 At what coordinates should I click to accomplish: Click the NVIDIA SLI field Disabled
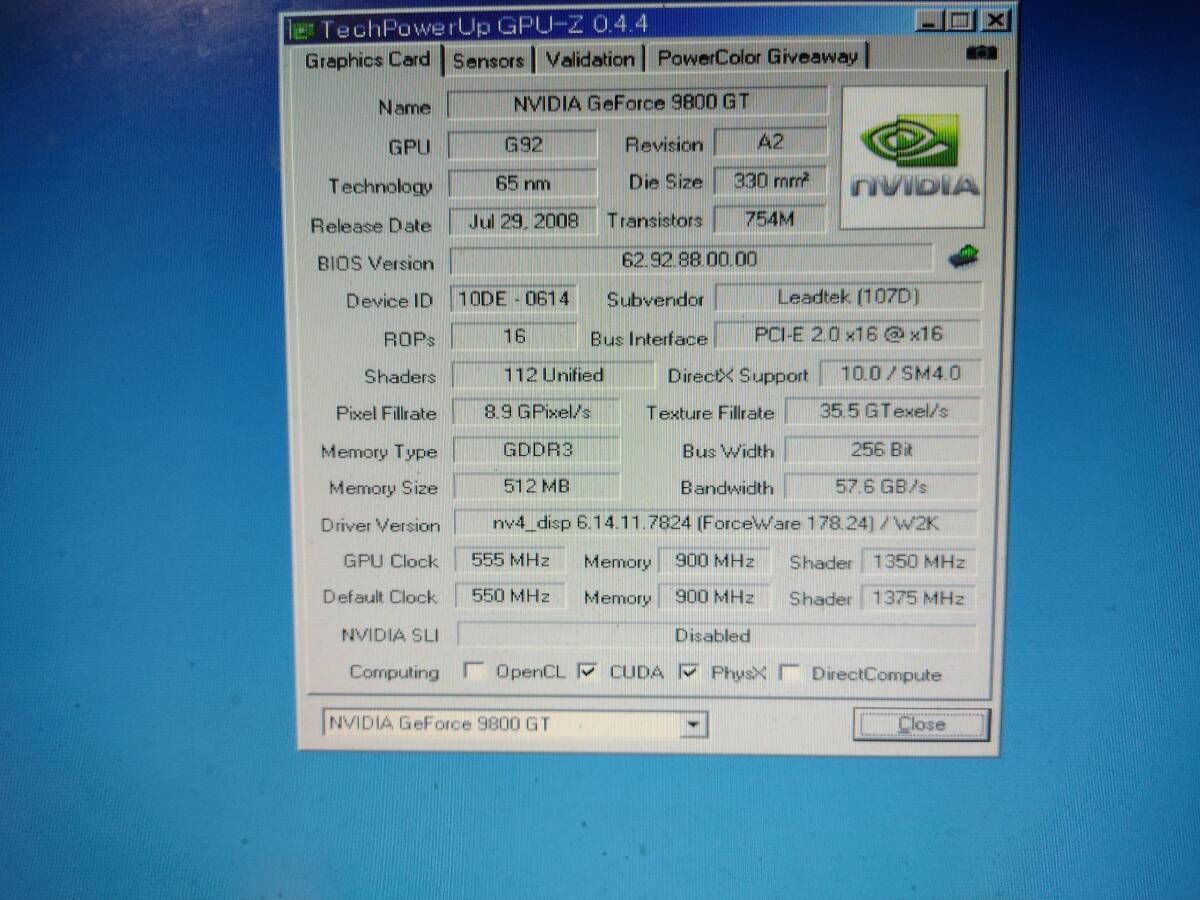click(x=716, y=635)
